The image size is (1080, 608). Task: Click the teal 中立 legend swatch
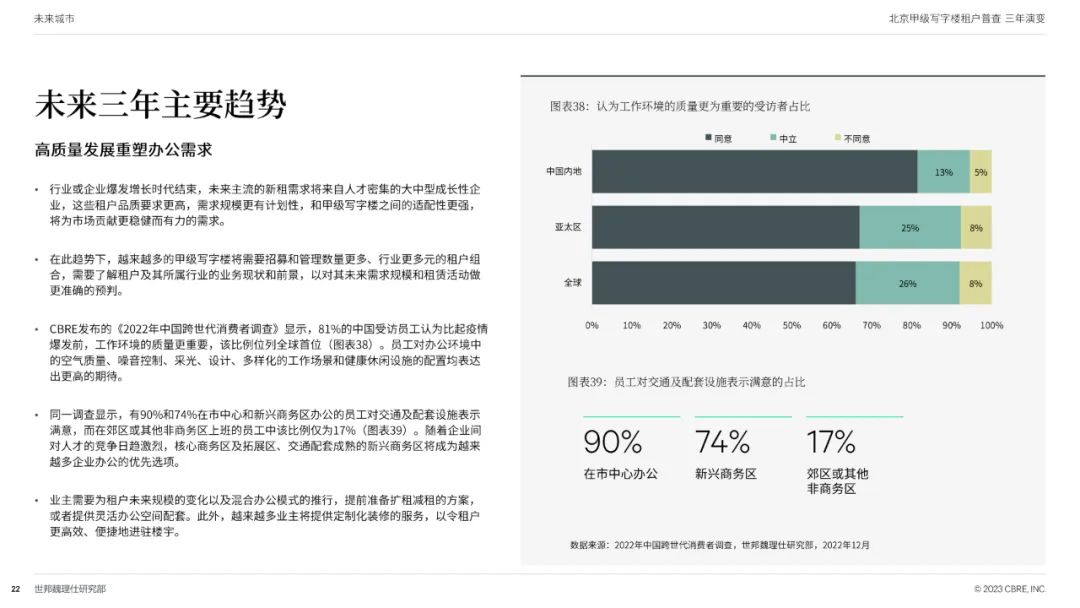pyautogui.click(x=773, y=138)
